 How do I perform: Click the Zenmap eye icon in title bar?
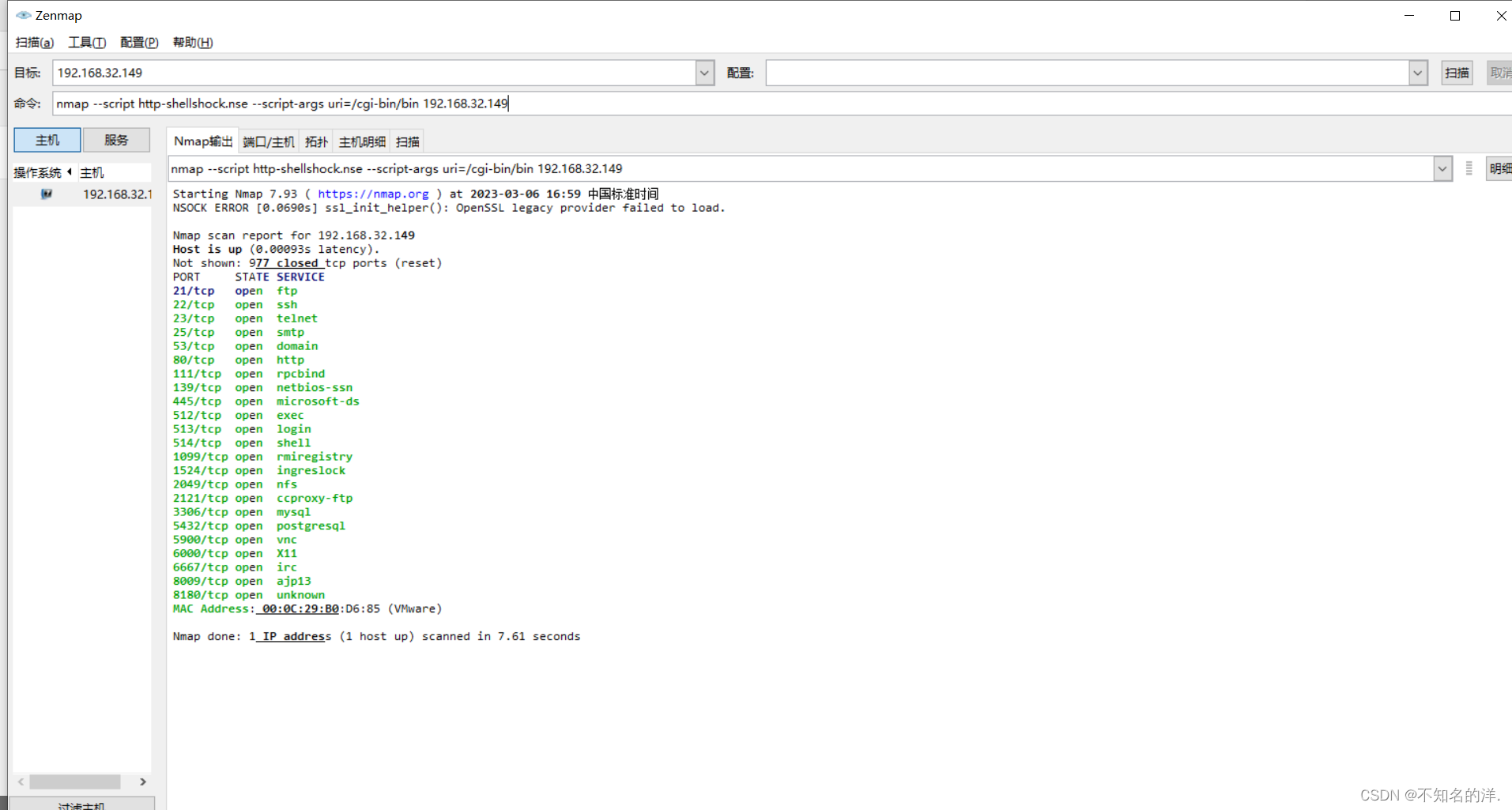(24, 15)
